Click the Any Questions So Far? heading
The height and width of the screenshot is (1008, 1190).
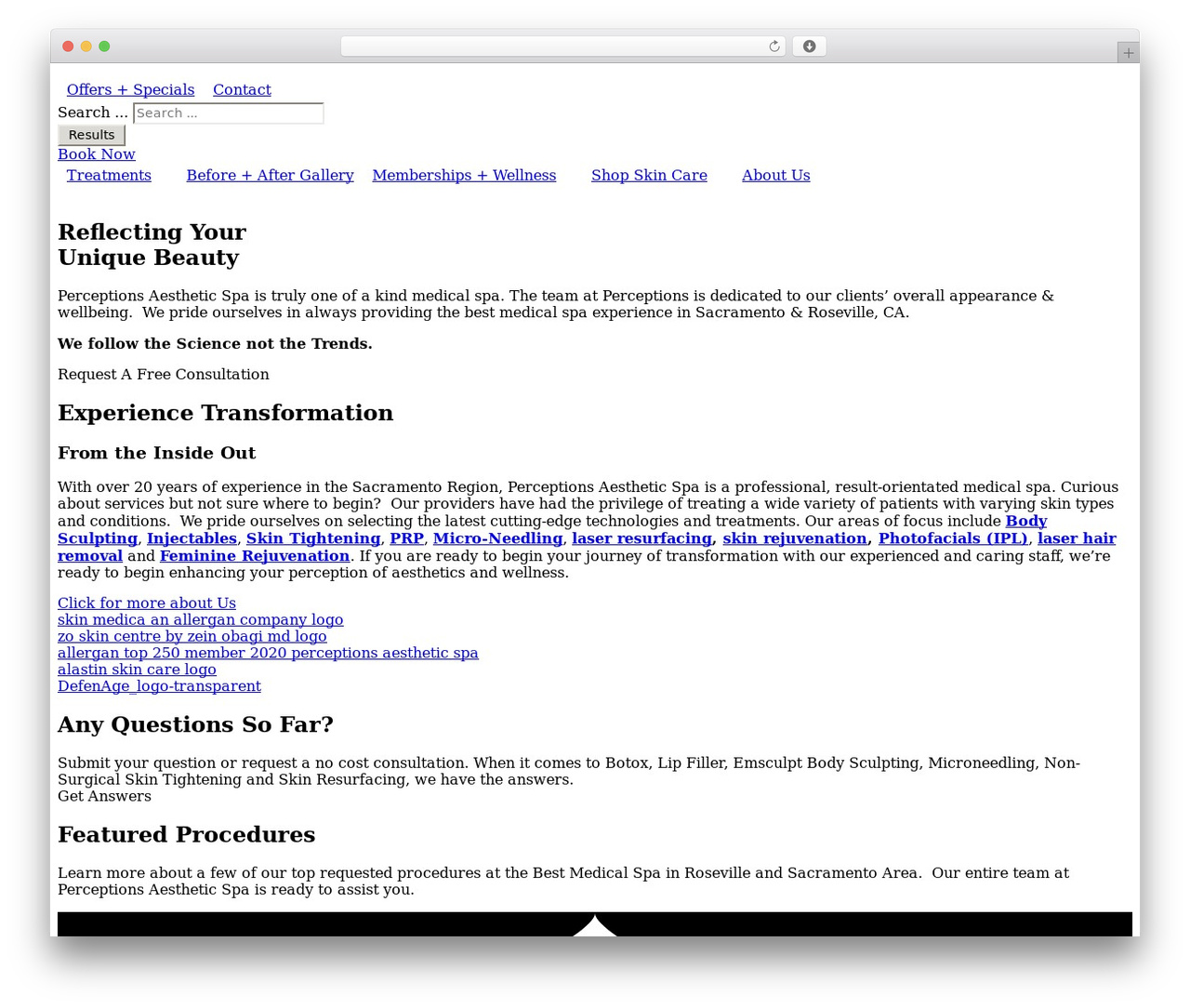(195, 724)
